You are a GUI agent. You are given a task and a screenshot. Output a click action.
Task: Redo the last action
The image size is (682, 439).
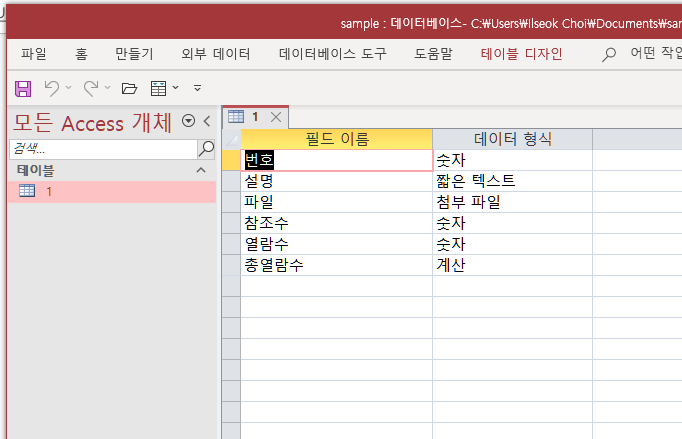91,88
